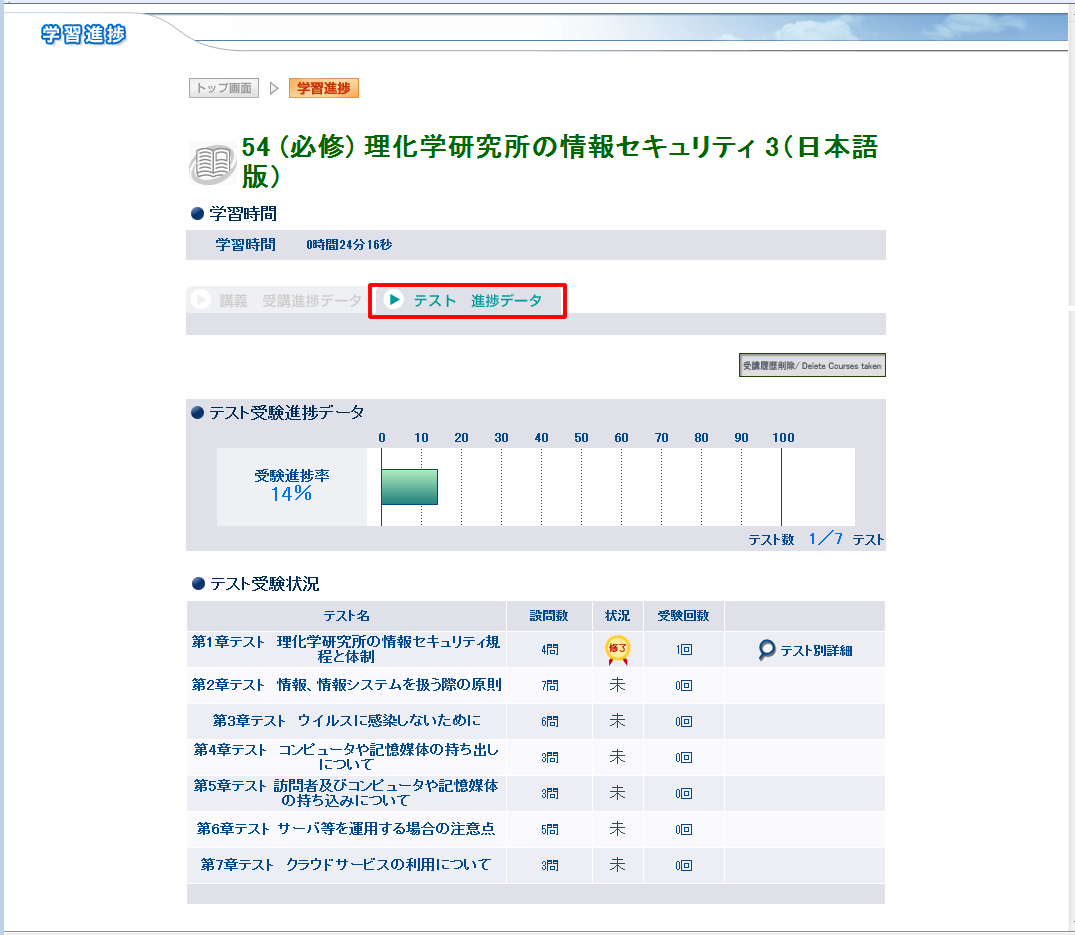Click the 学習進捗 page logo title

[x=83, y=34]
